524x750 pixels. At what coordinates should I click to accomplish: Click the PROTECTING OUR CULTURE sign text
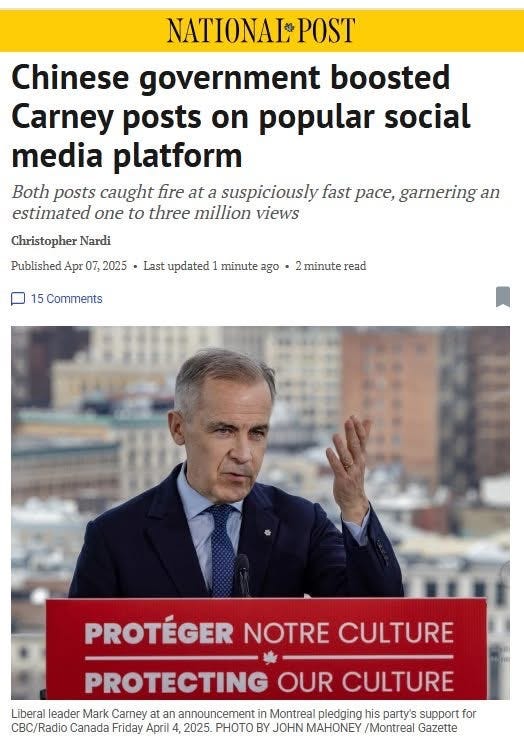click(269, 682)
